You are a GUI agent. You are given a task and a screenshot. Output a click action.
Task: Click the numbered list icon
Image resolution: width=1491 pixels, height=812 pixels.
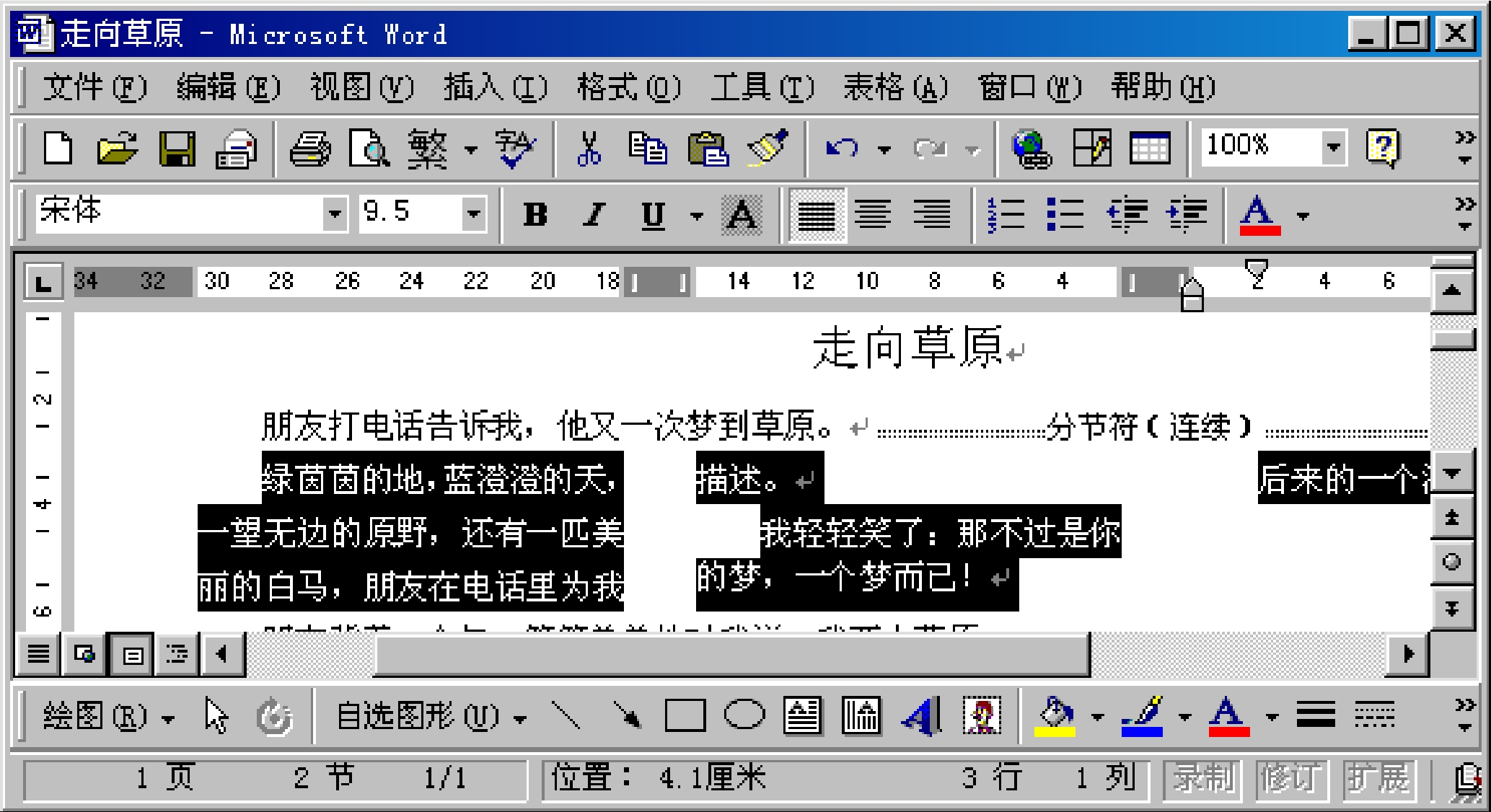coord(1005,214)
